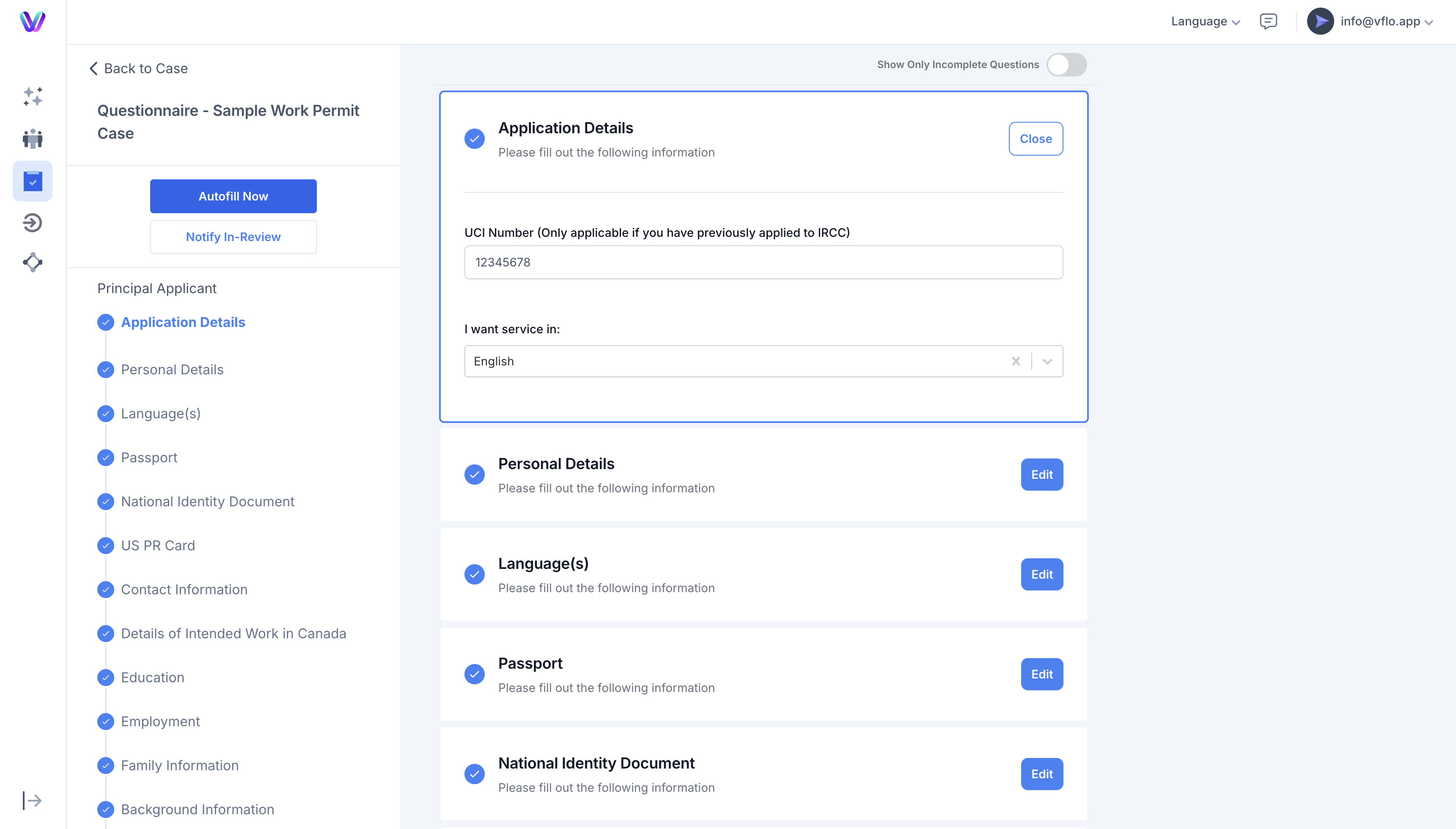Open the circled arrow intake sidebar icon
1456x829 pixels.
coord(33,222)
